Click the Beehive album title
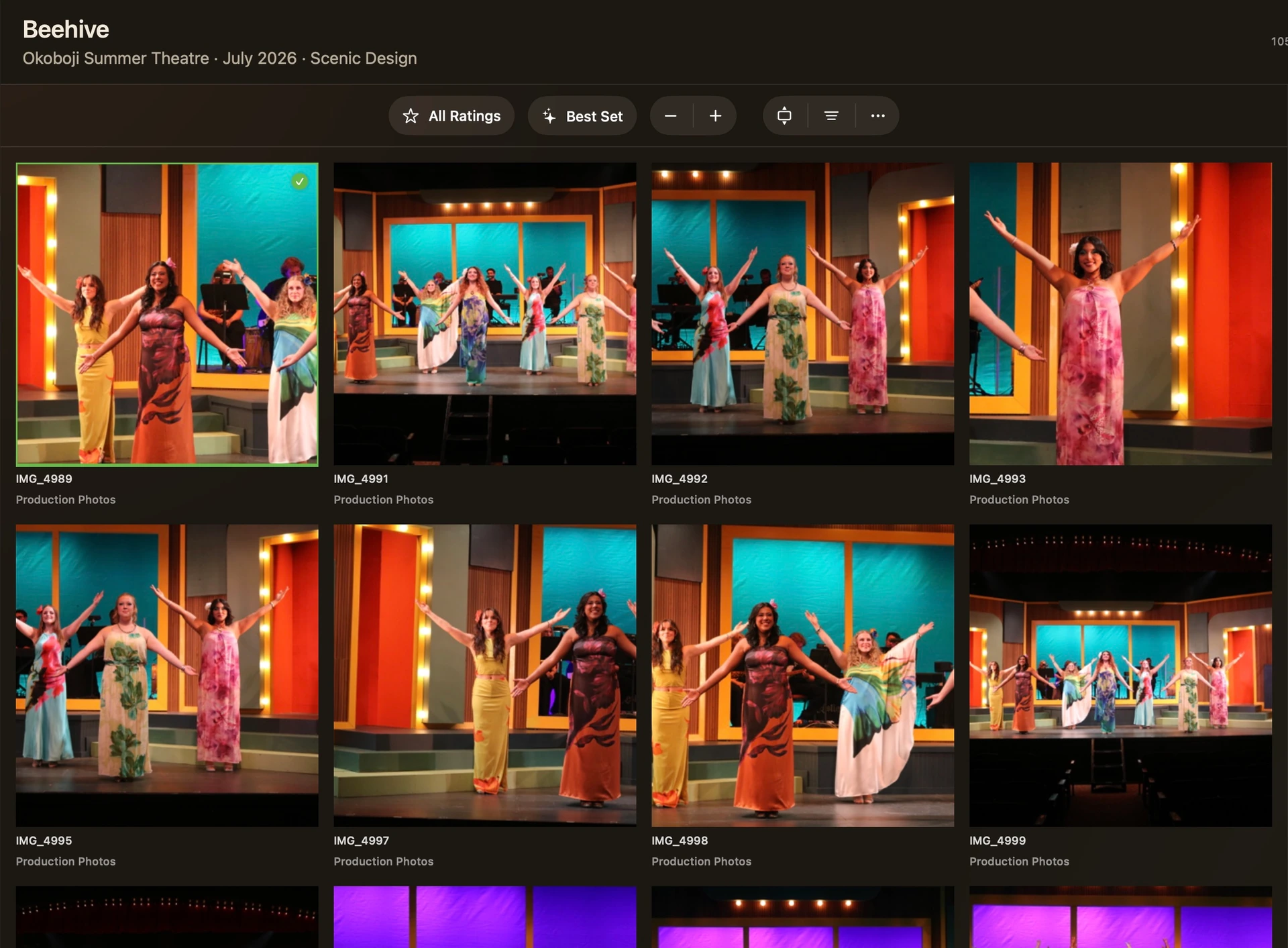Screen dimensions: 1288x948 pos(66,30)
